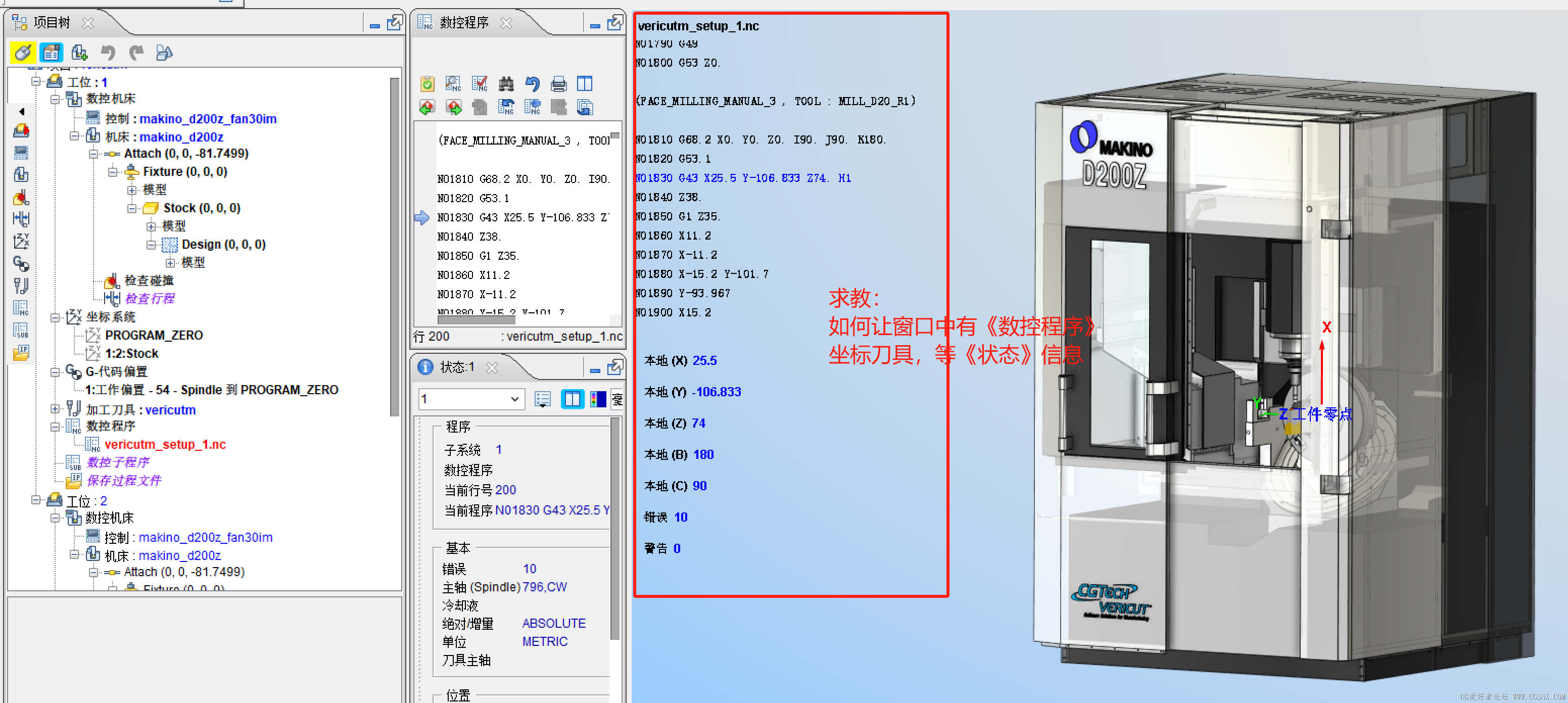The height and width of the screenshot is (703, 1568).
Task: Select the PROGRAM_ZERO coordinate system item
Action: [154, 335]
